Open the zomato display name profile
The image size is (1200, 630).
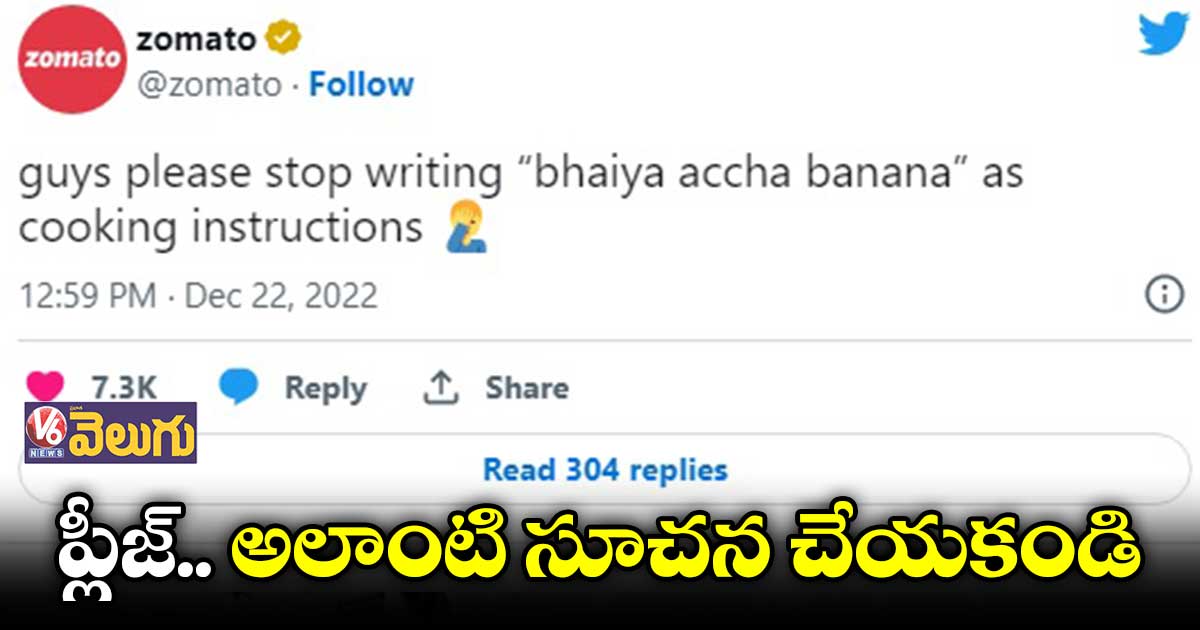[x=196, y=38]
